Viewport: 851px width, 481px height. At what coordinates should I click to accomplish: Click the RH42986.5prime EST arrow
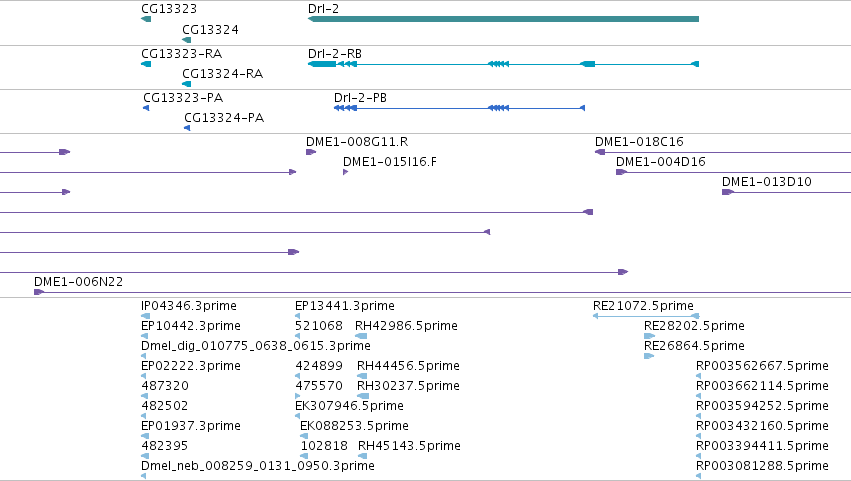361,336
